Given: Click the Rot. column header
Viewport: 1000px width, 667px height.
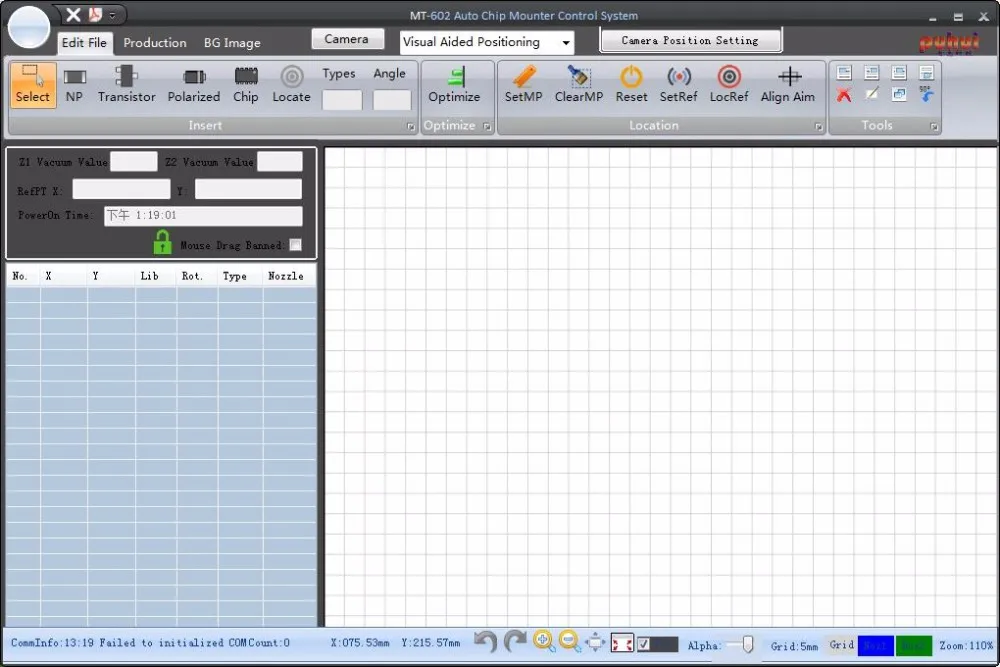Looking at the screenshot, I should click(x=192, y=276).
